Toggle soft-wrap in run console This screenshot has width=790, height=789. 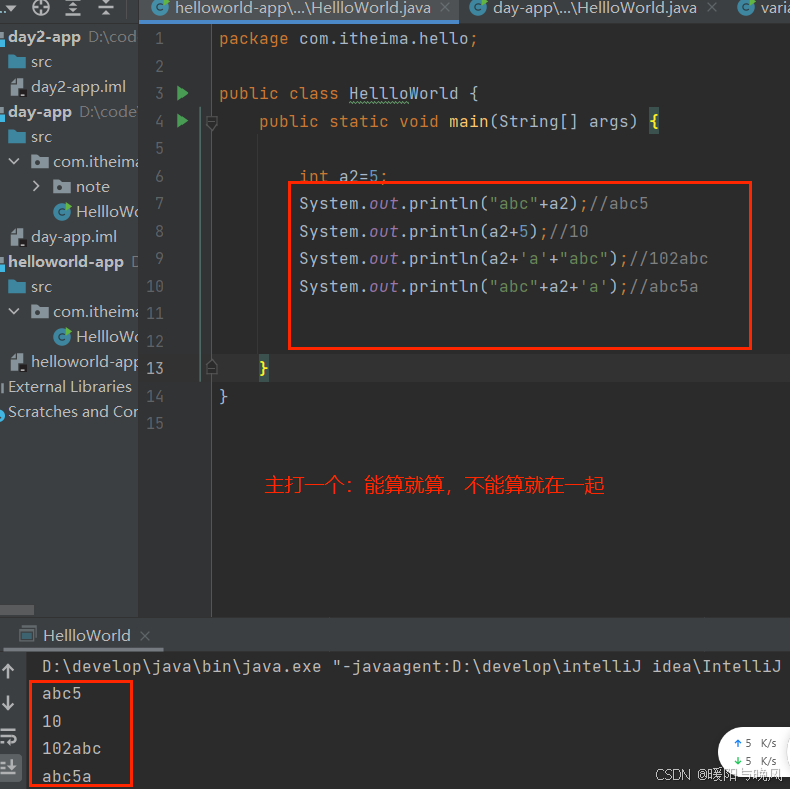point(9,736)
